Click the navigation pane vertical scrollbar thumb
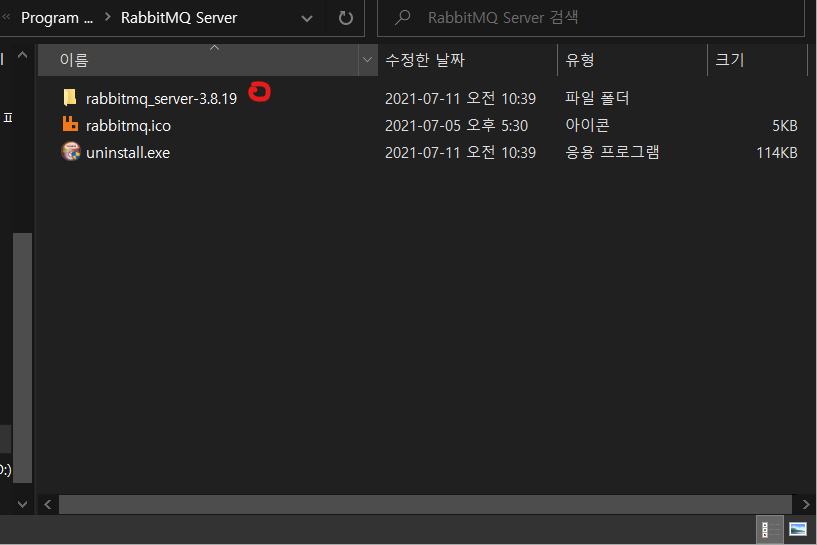The height and width of the screenshot is (545, 817). 22,357
